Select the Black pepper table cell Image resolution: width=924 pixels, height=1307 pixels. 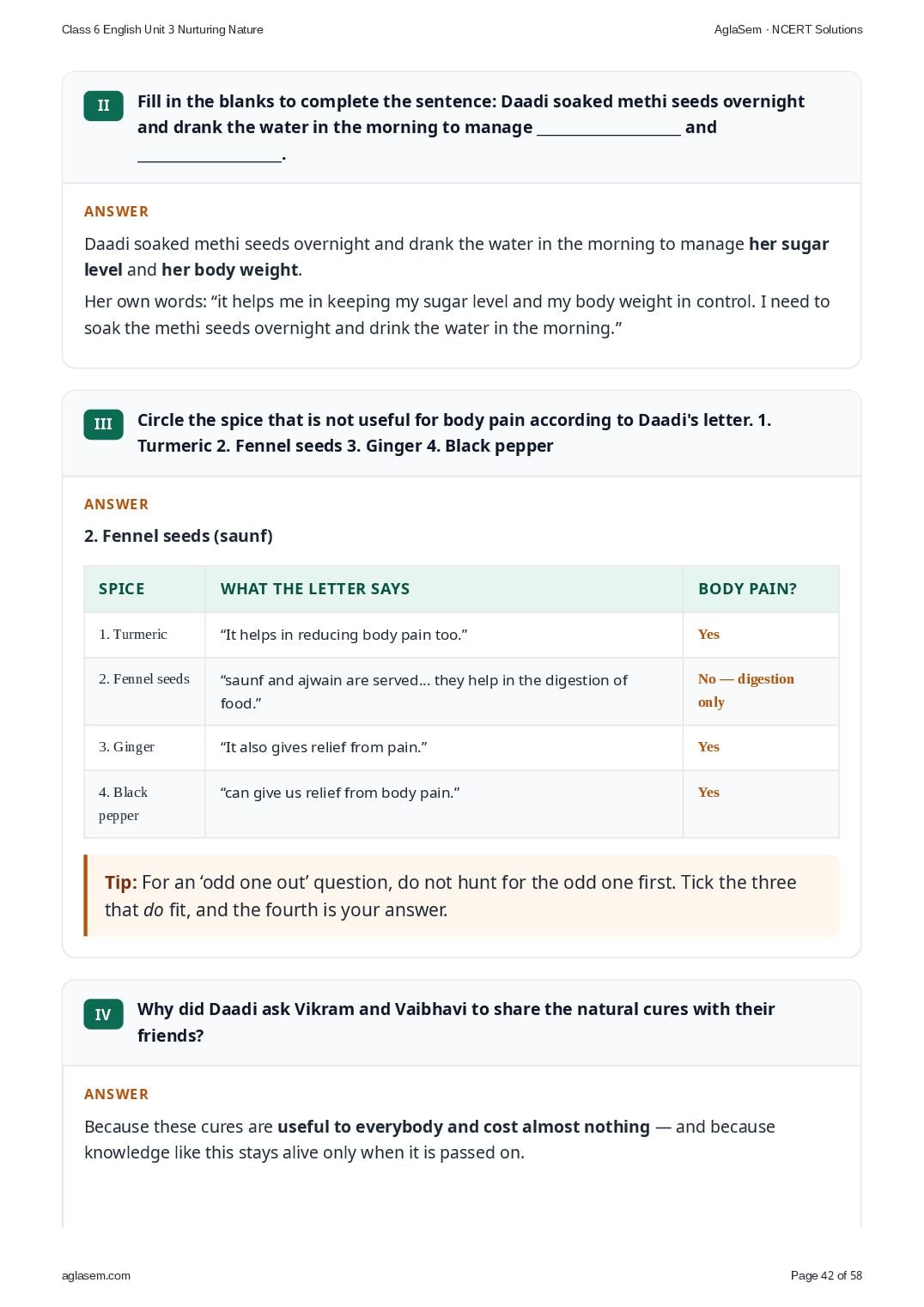tap(144, 804)
